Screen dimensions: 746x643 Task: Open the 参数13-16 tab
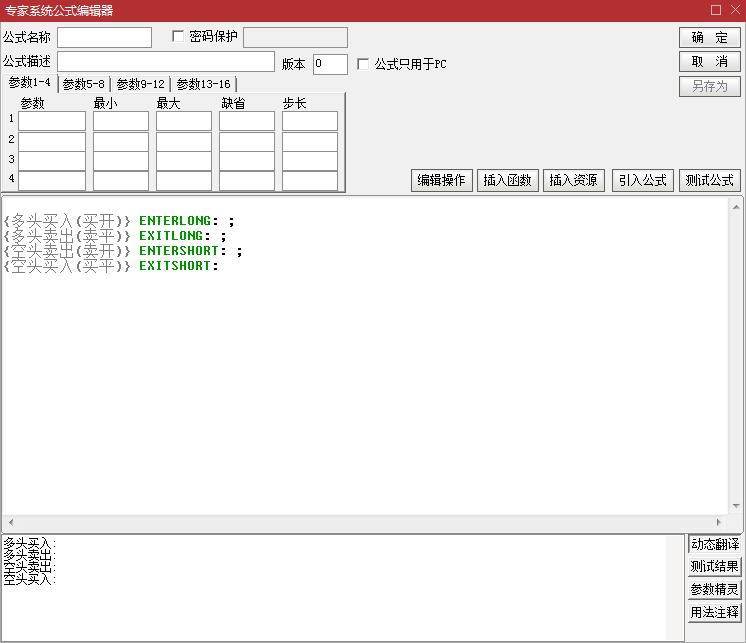[x=203, y=84]
